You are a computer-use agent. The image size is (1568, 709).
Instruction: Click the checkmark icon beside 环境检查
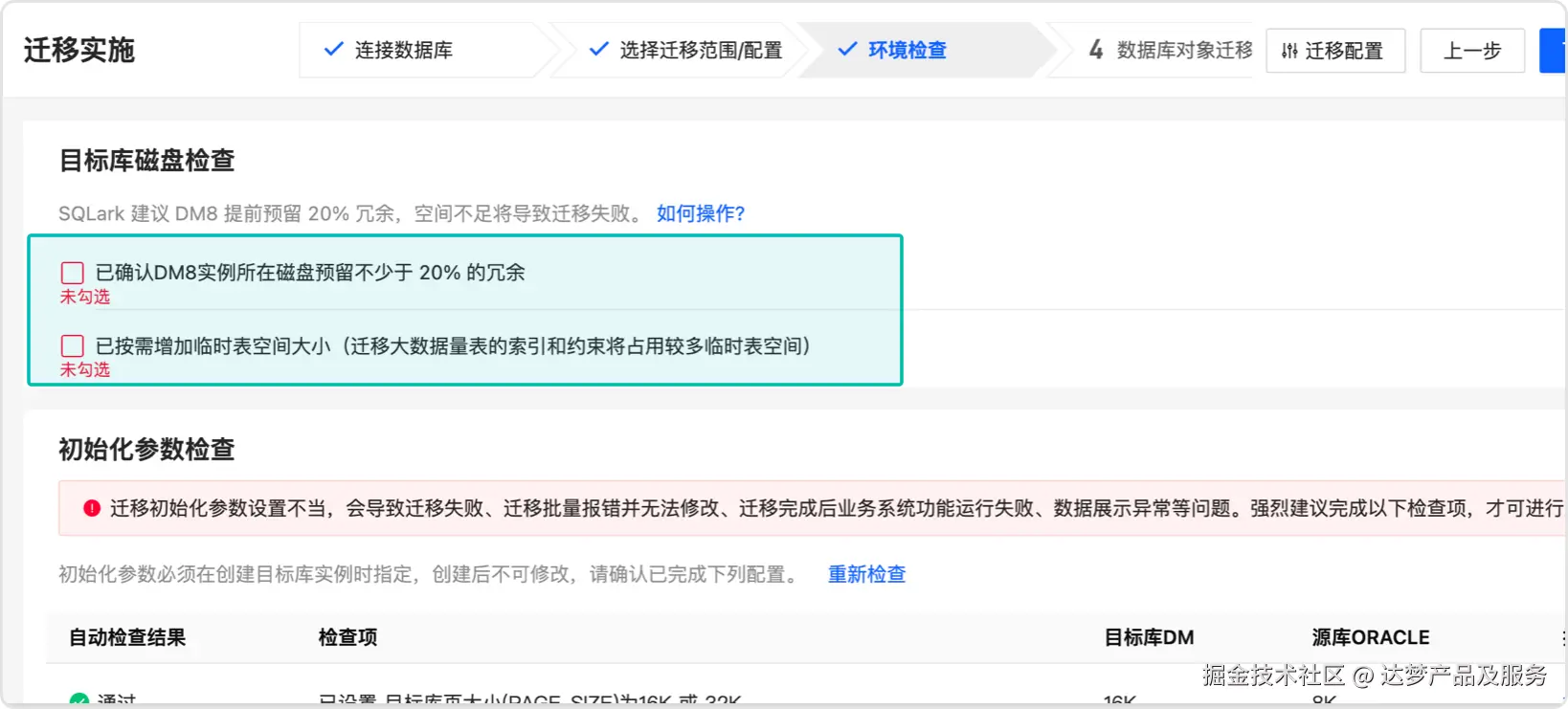pyautogui.click(x=847, y=49)
